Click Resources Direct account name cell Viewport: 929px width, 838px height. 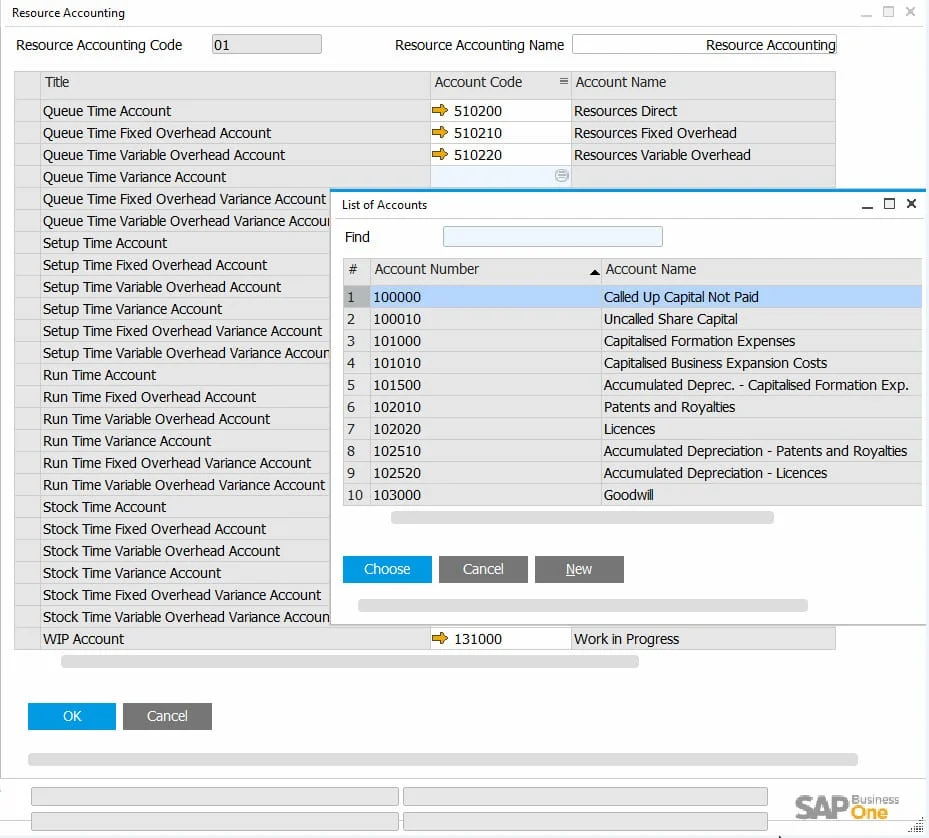coord(703,111)
